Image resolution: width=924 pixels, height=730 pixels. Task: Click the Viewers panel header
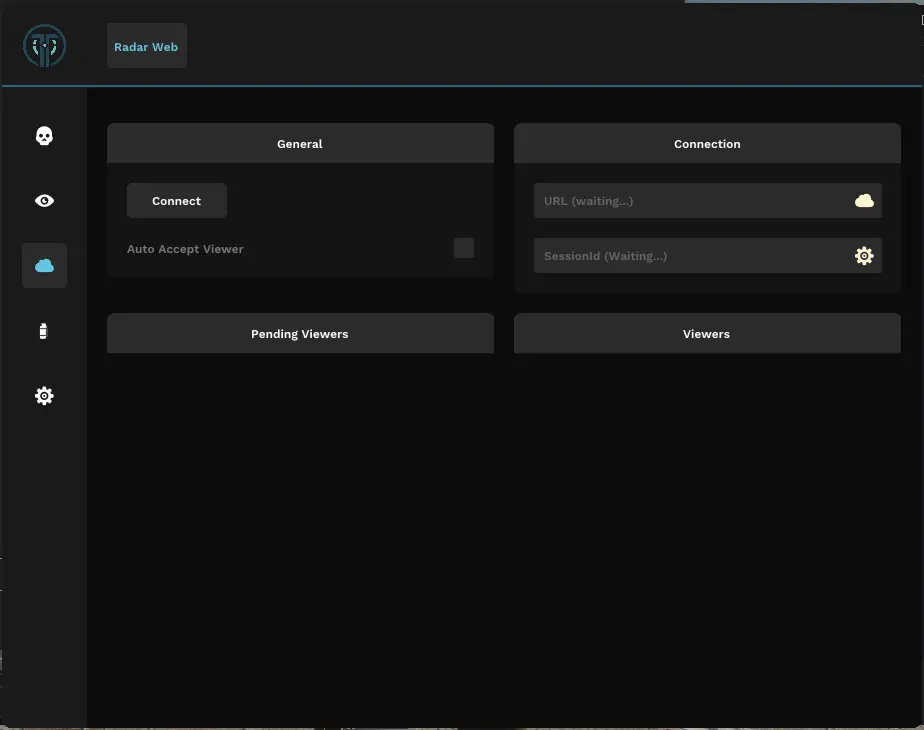[707, 333]
